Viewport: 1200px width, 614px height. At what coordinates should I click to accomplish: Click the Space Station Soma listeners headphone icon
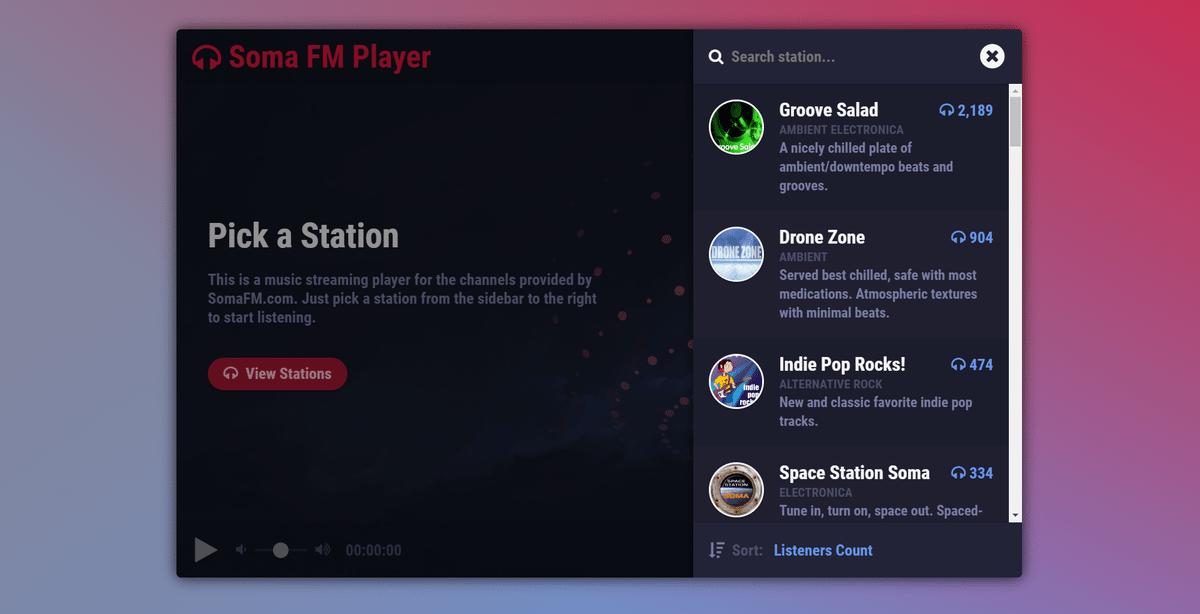point(958,472)
